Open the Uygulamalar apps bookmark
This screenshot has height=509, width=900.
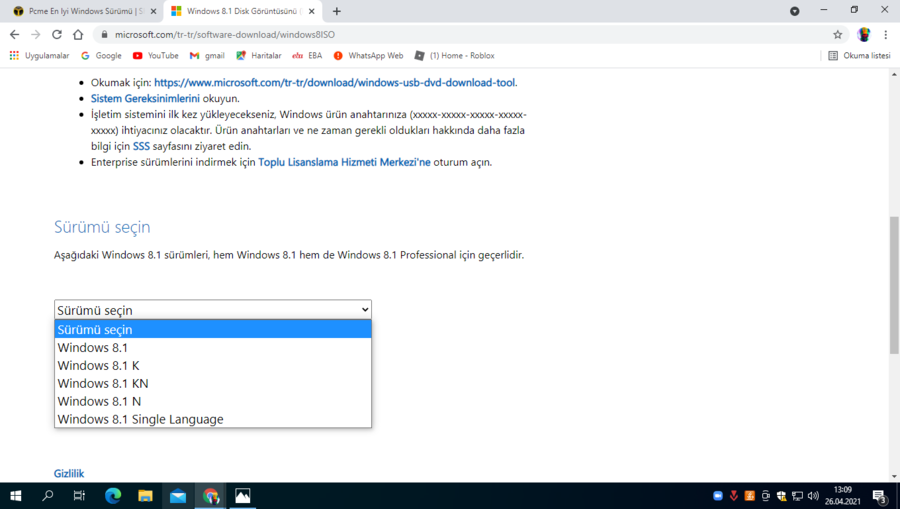pos(39,56)
